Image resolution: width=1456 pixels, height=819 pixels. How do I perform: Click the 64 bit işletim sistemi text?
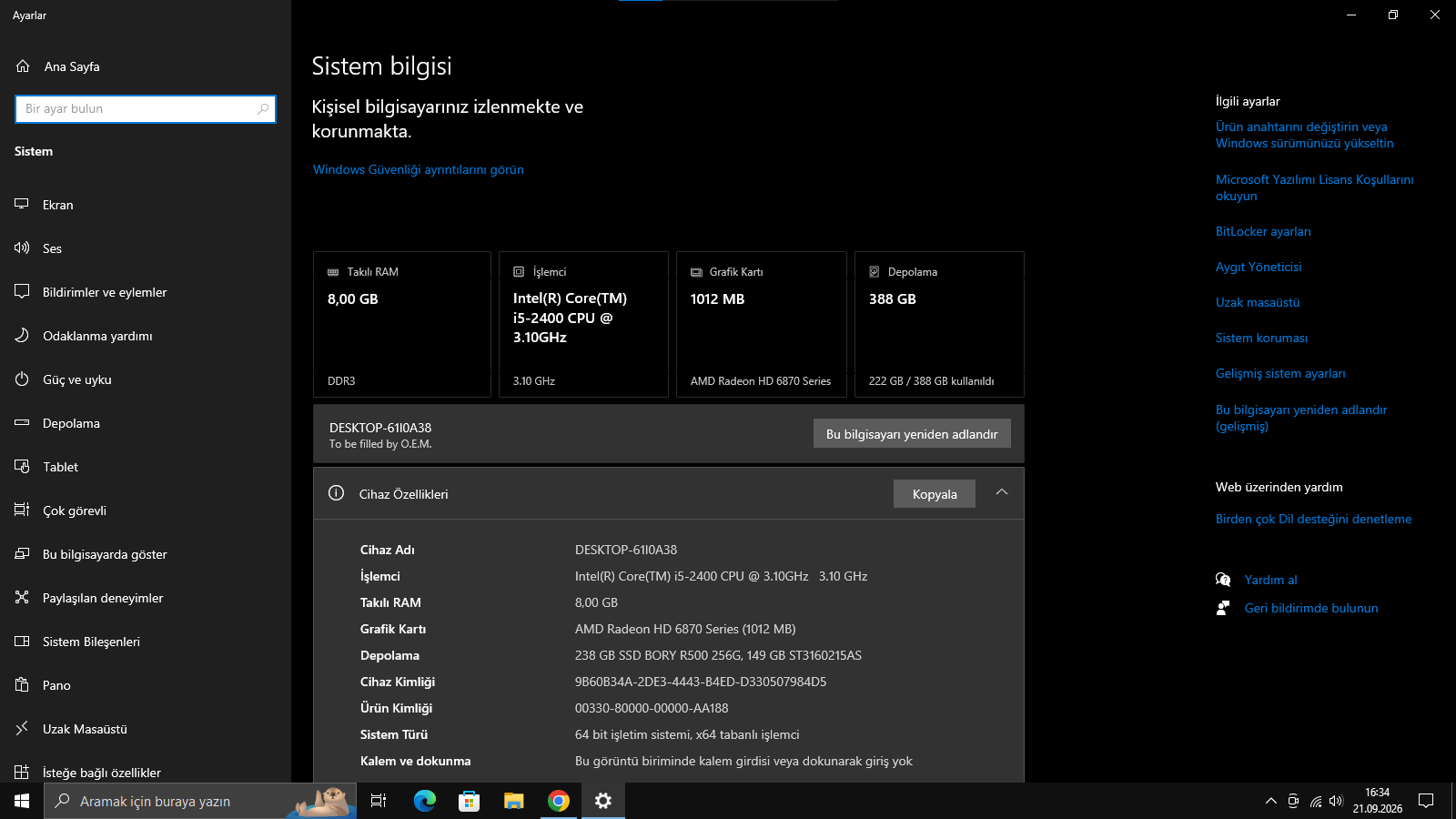coord(687,734)
